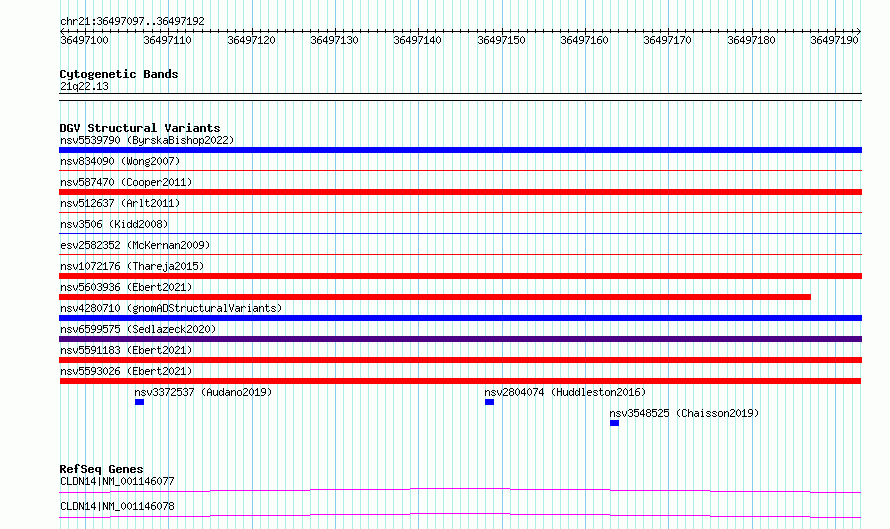Viewport: 890px width, 529px height.
Task: Click the chr21:36497097..36497192 region label
Action: click(132, 21)
